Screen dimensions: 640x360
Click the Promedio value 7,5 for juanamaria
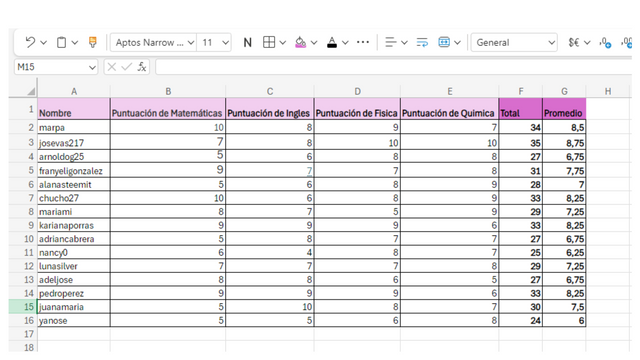pyautogui.click(x=564, y=307)
